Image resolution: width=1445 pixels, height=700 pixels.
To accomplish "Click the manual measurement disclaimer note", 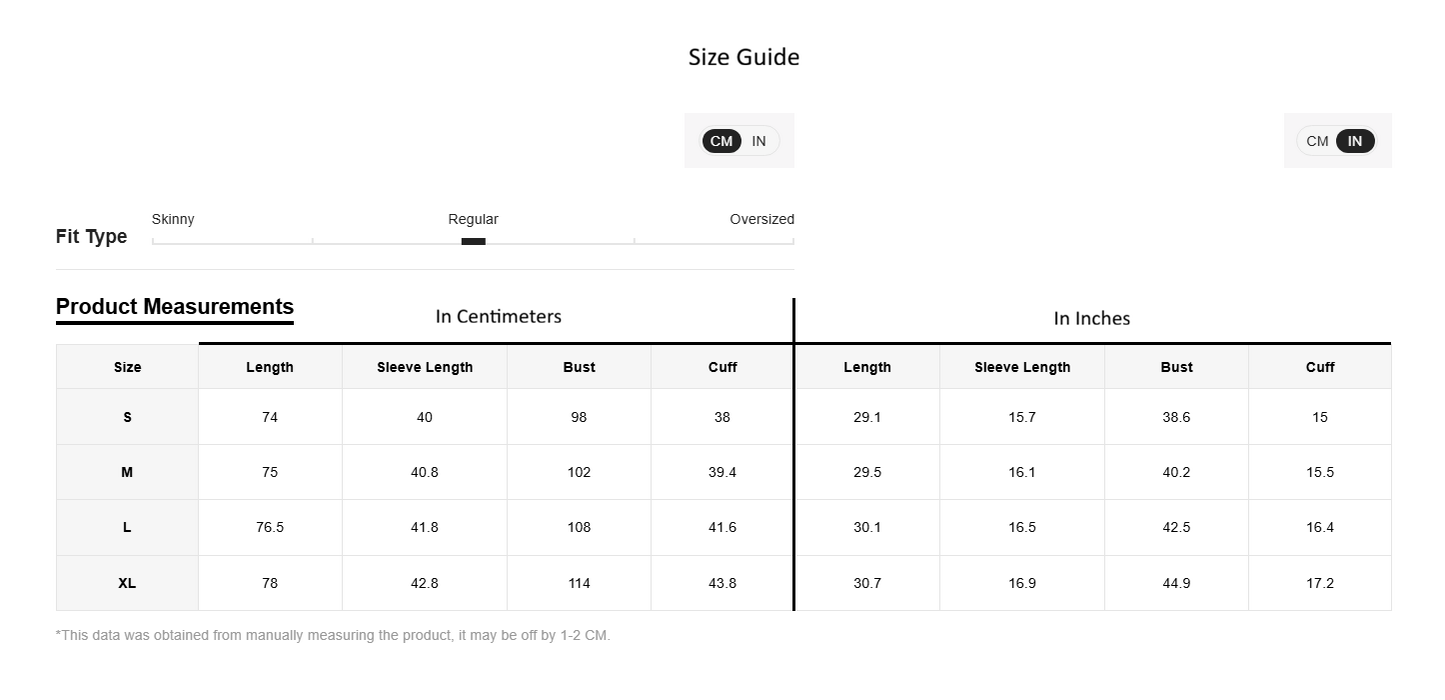I will pyautogui.click(x=333, y=635).
